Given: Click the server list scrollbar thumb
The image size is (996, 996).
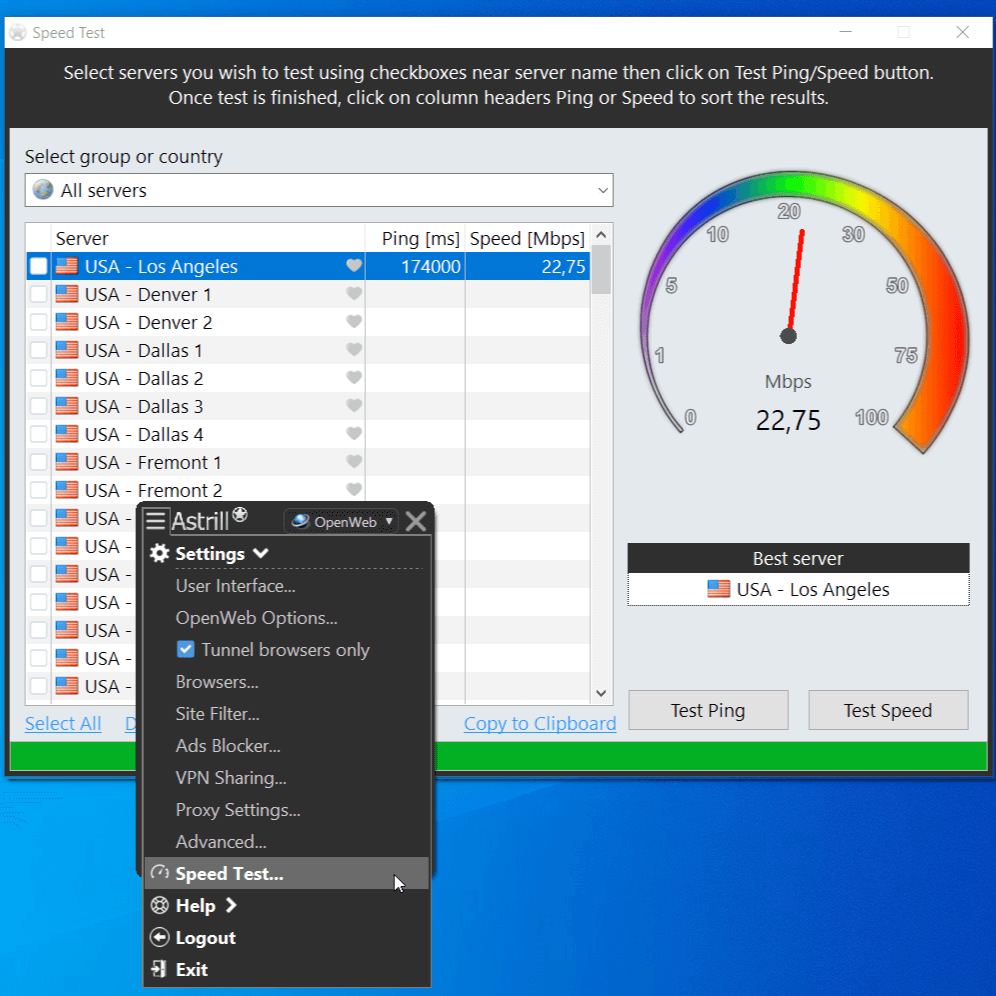Looking at the screenshot, I should point(600,269).
